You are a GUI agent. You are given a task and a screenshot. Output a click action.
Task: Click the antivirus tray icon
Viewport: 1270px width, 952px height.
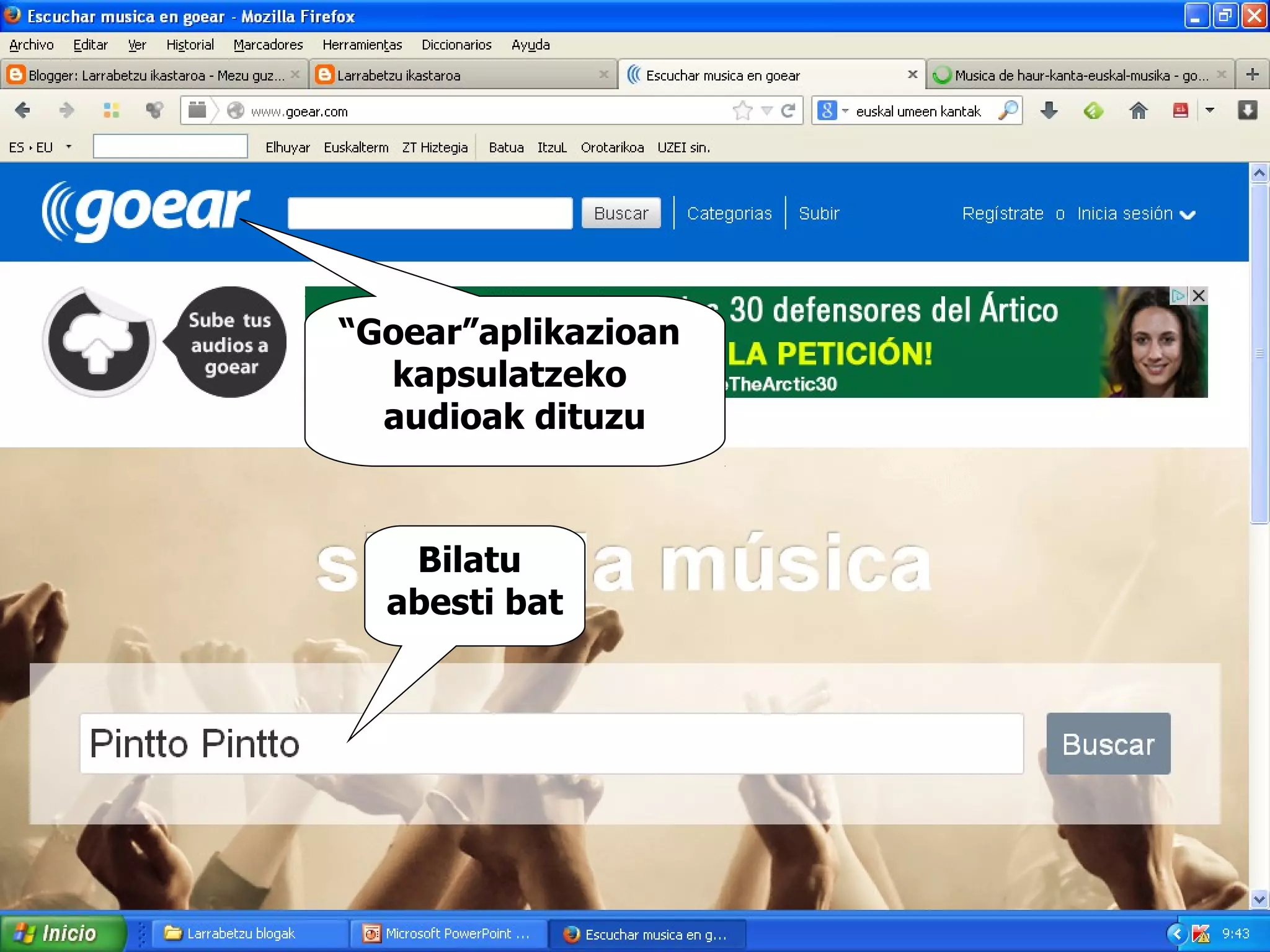[1201, 933]
